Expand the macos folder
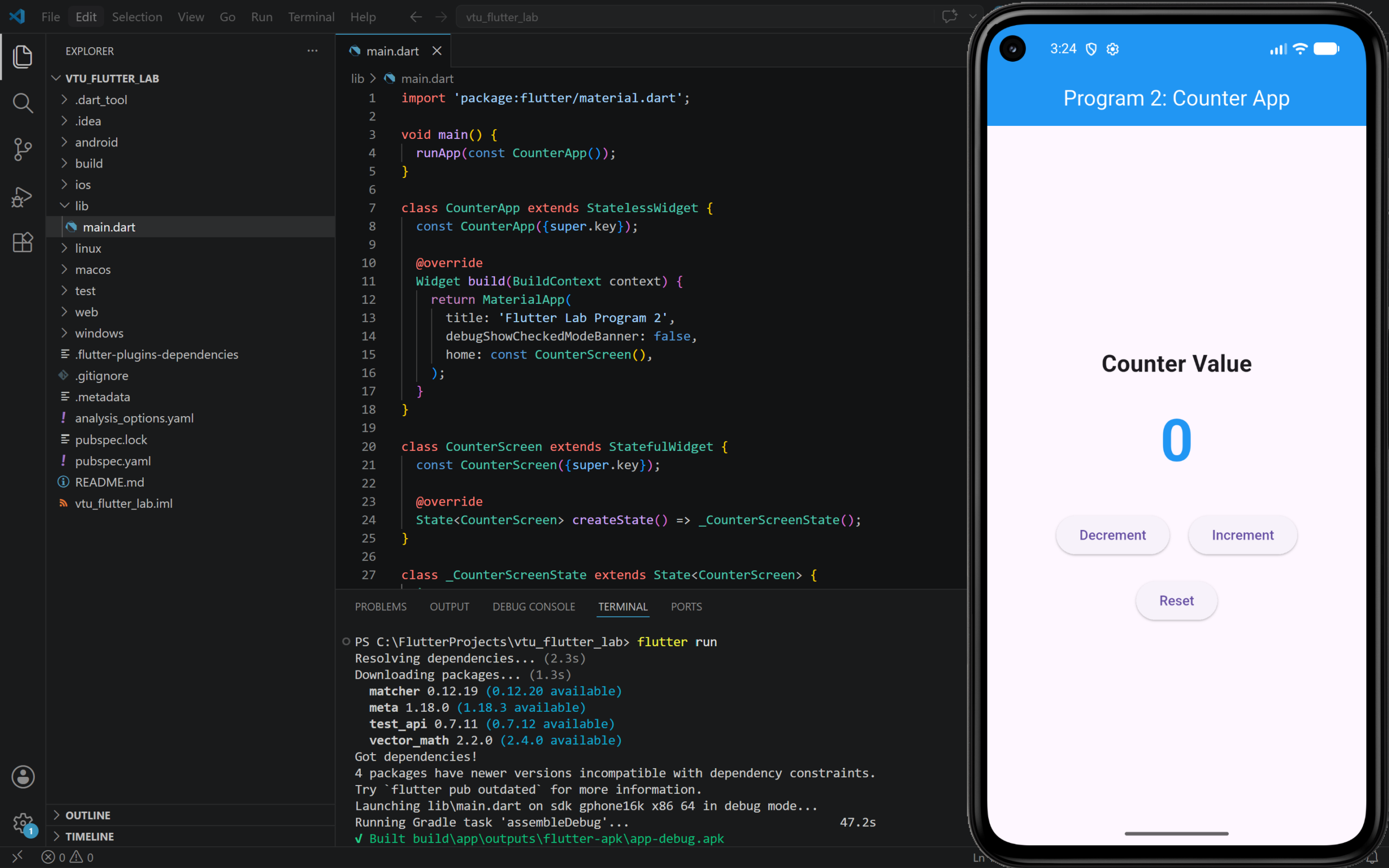Screen dimensions: 1389x868 tap(64, 269)
